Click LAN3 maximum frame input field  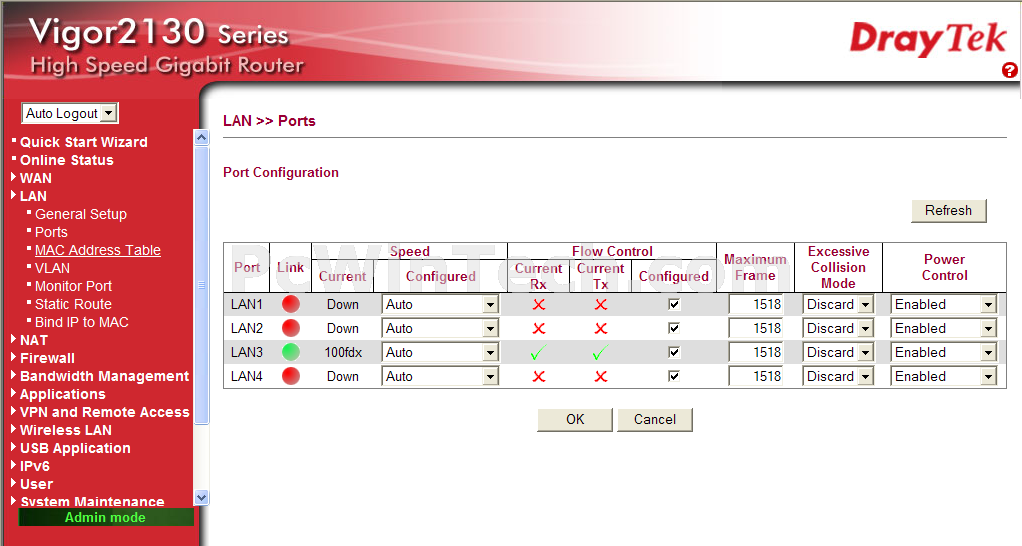pos(756,352)
